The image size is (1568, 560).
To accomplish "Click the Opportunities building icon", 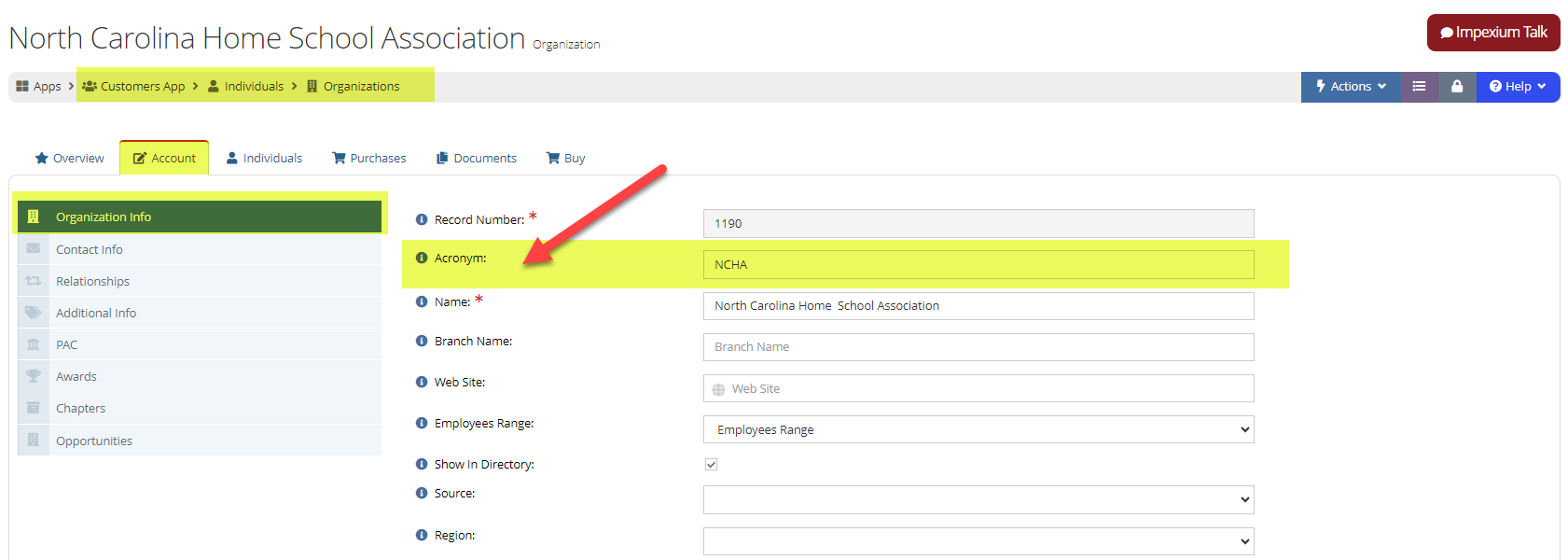I will pos(34,440).
